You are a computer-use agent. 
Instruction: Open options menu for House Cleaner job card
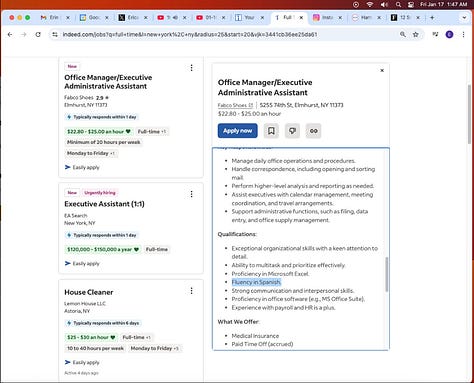pos(191,291)
